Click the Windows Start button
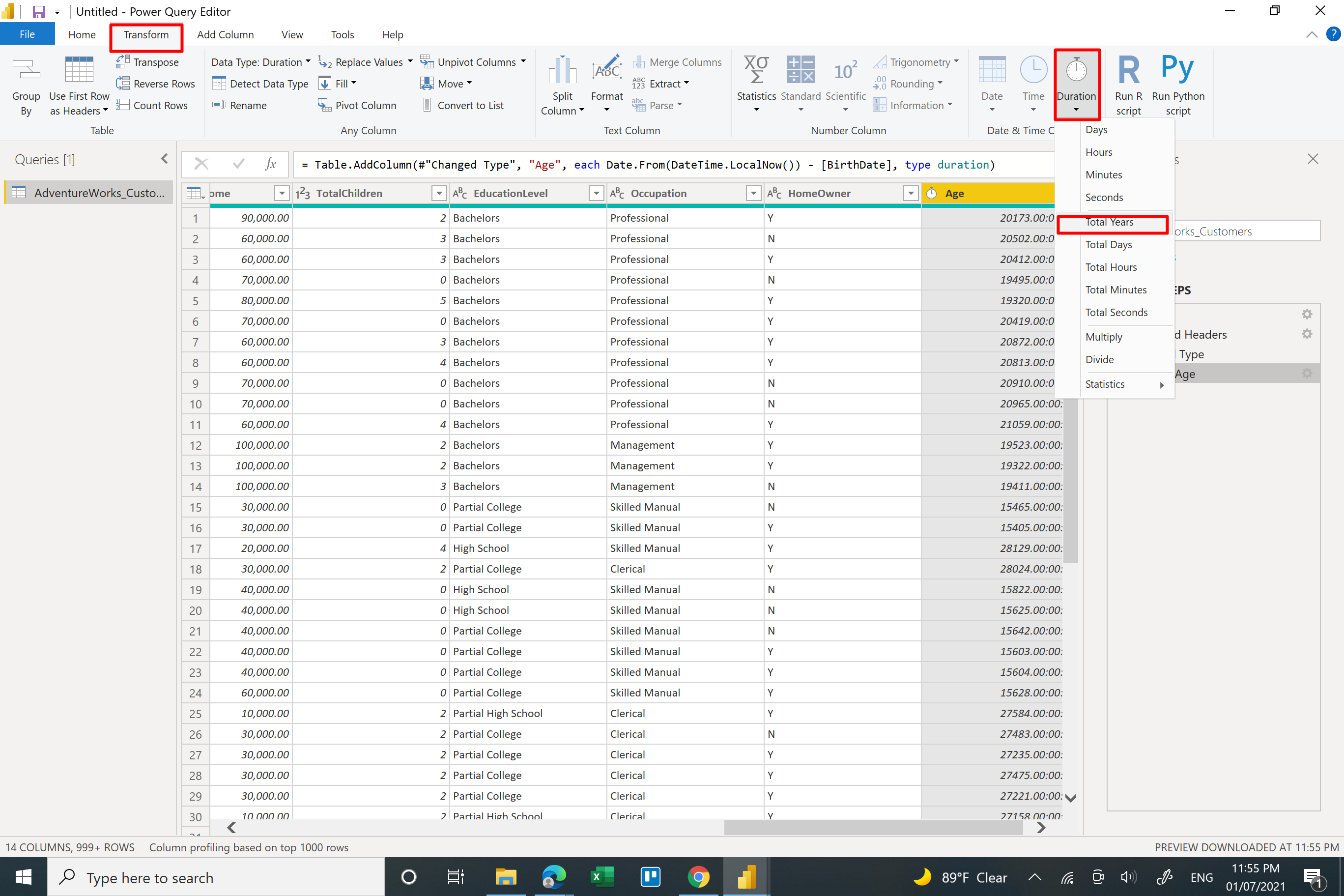 pyautogui.click(x=24, y=876)
